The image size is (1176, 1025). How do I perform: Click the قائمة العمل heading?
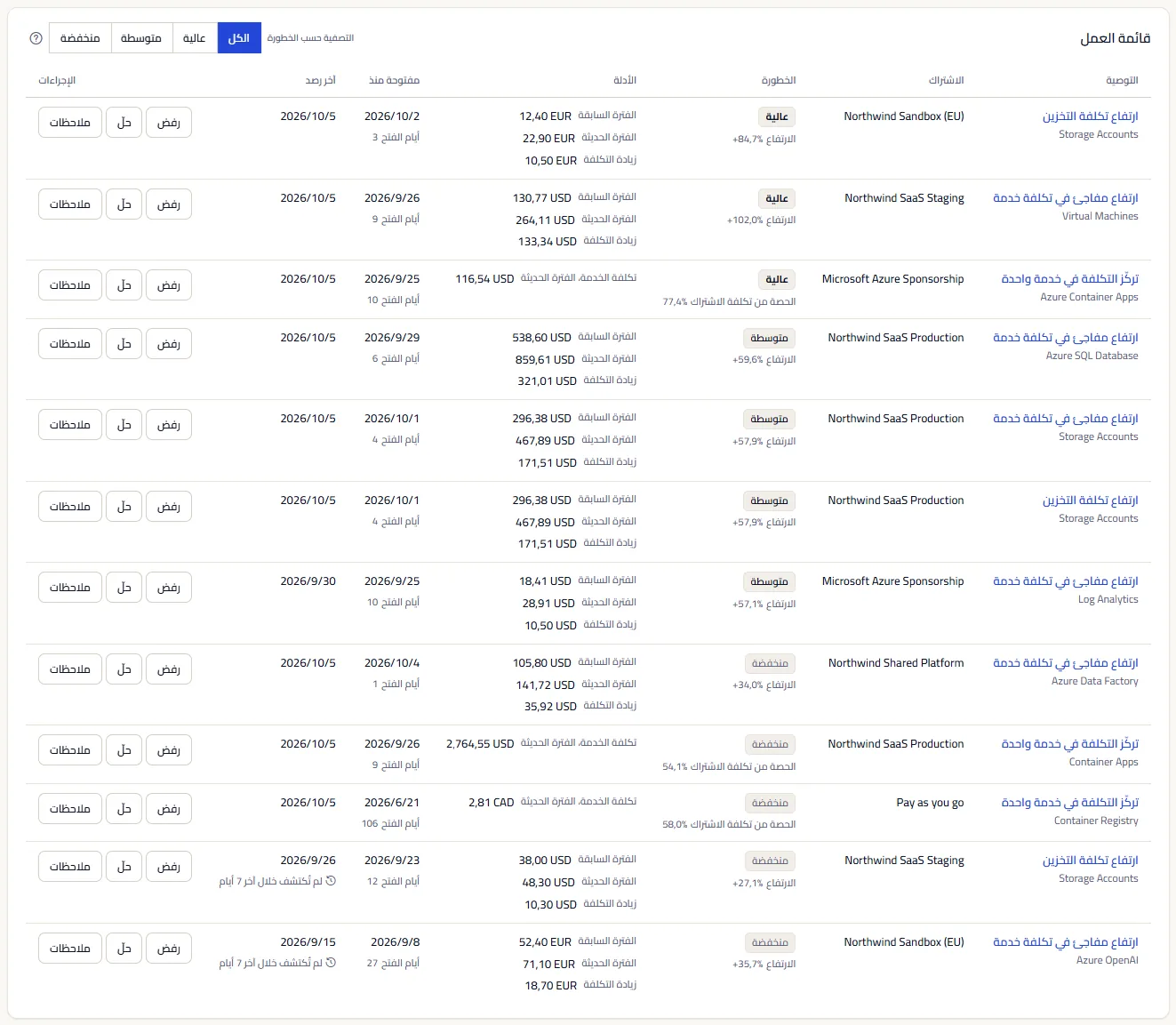tap(1116, 38)
